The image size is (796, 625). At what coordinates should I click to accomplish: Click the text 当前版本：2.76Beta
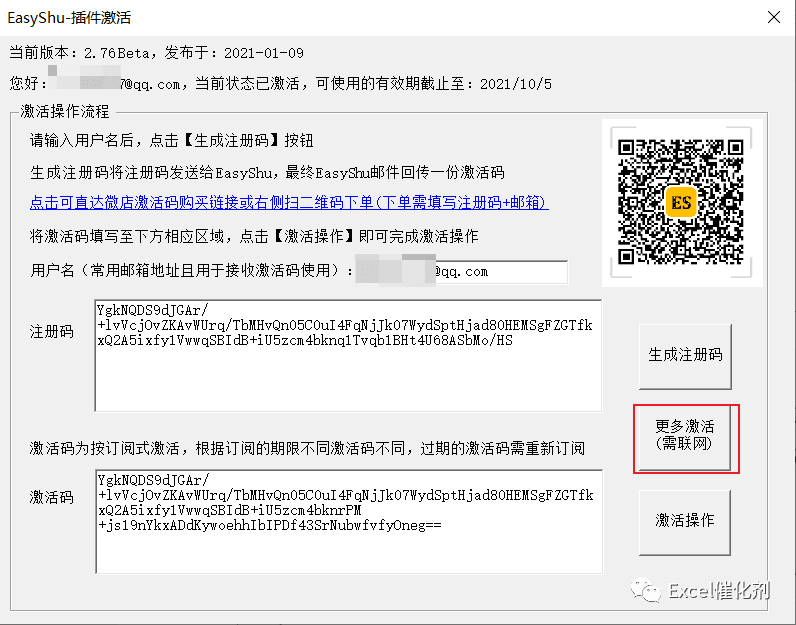79,53
